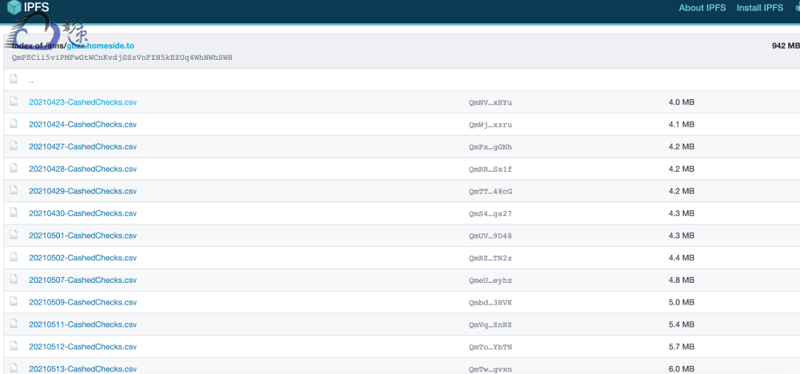The width and height of the screenshot is (800, 374).
Task: Click file icon for 20210507-CashedChecks.csv
Action: coord(14,279)
